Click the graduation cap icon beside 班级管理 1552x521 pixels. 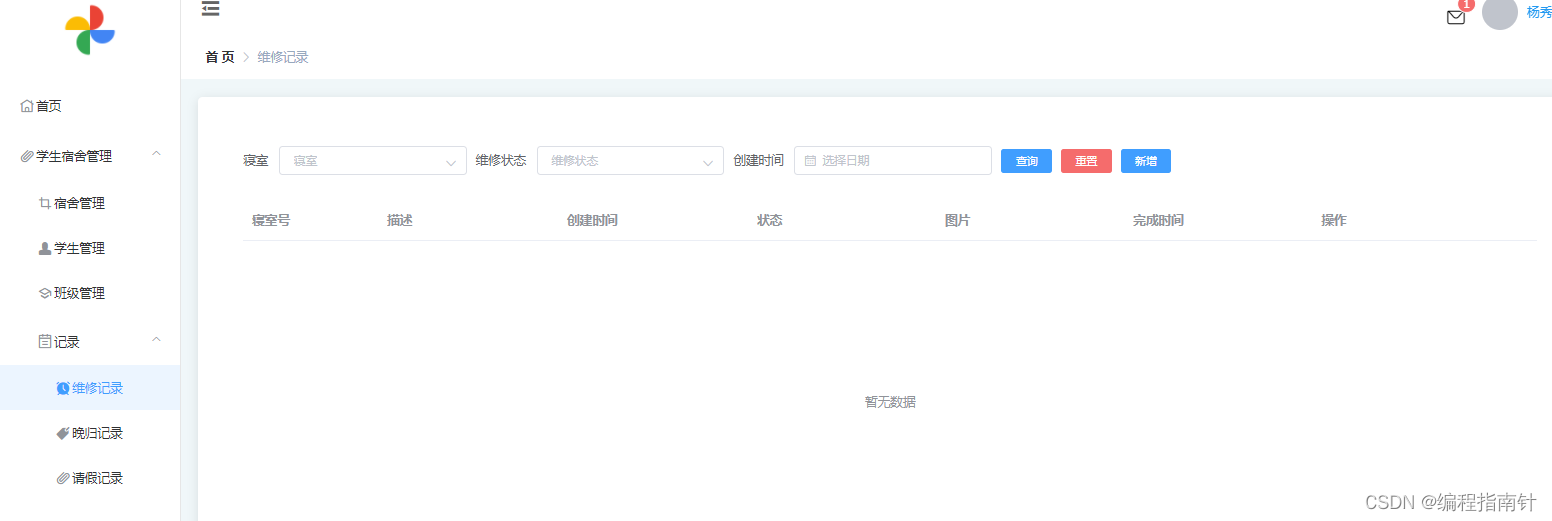(x=44, y=293)
